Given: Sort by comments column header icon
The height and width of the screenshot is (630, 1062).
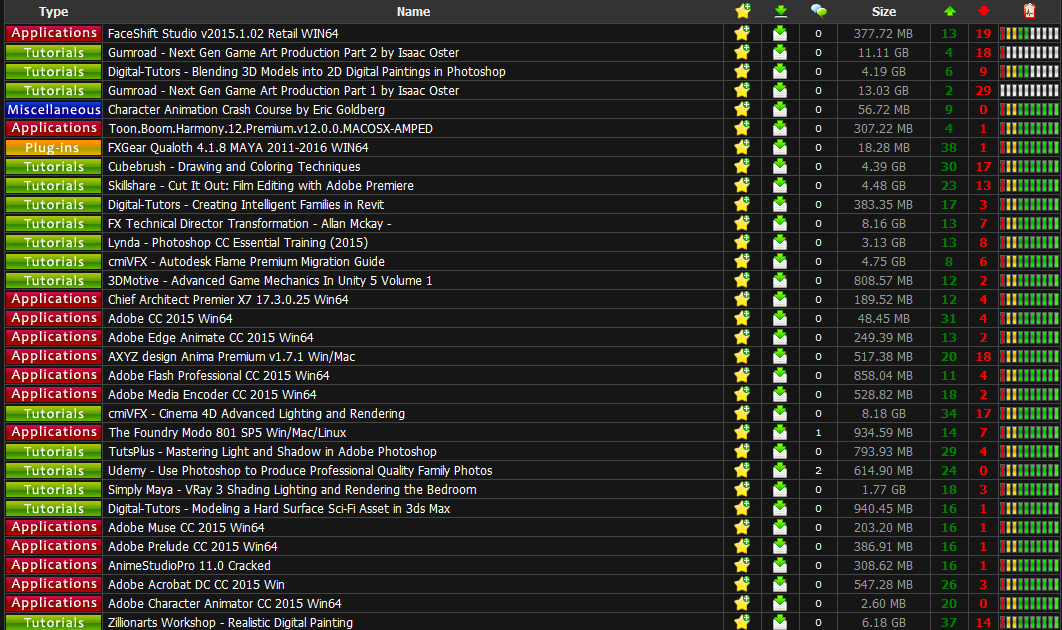Looking at the screenshot, I should pos(818,11).
